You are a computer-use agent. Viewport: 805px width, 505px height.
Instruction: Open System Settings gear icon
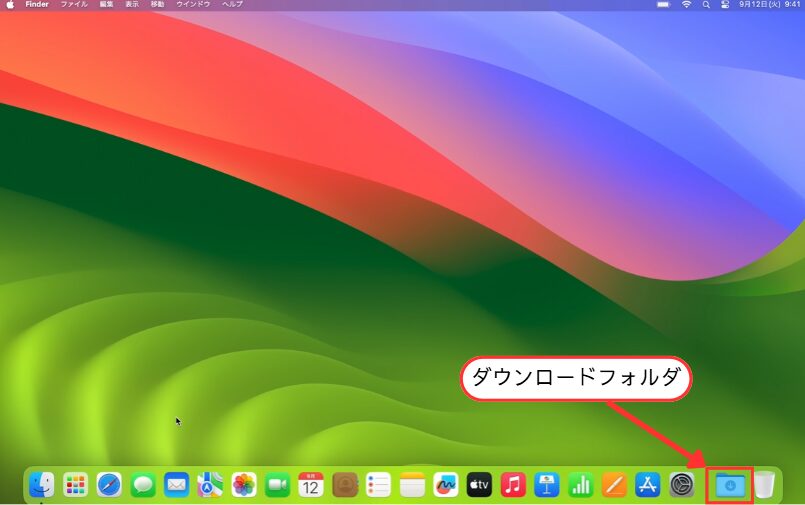681,485
